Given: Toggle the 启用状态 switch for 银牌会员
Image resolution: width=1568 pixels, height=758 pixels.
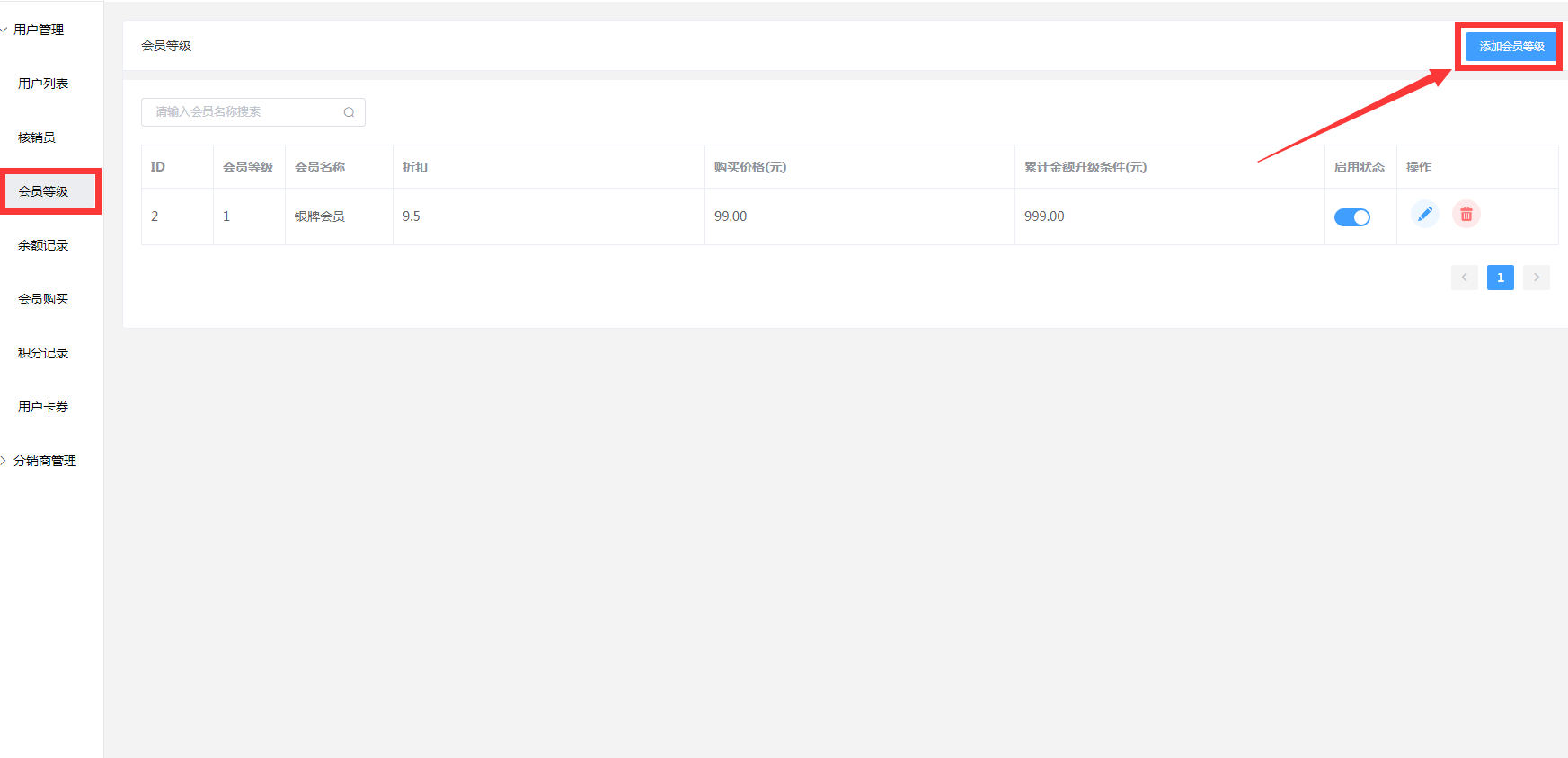Looking at the screenshot, I should tap(1352, 216).
